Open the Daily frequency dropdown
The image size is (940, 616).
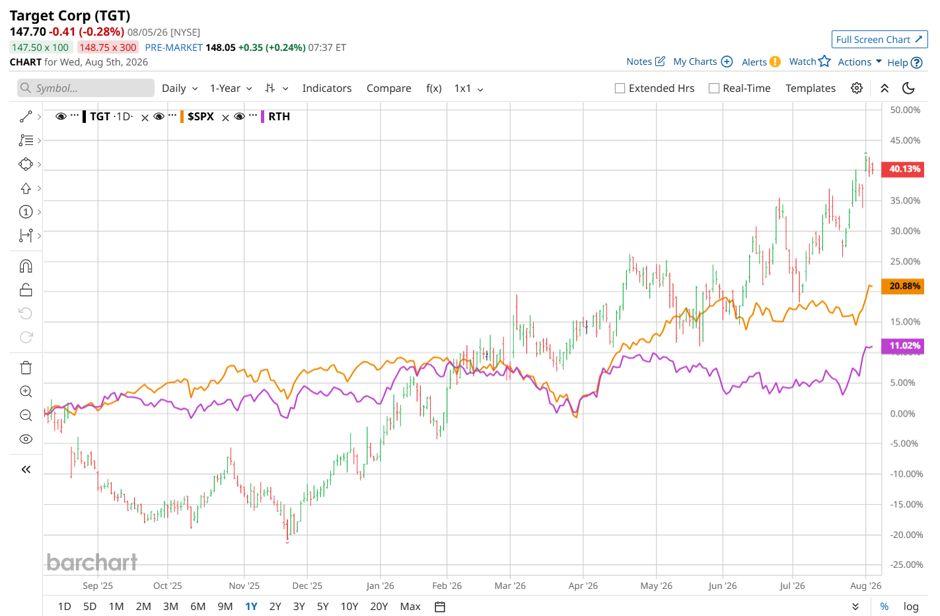pos(179,88)
